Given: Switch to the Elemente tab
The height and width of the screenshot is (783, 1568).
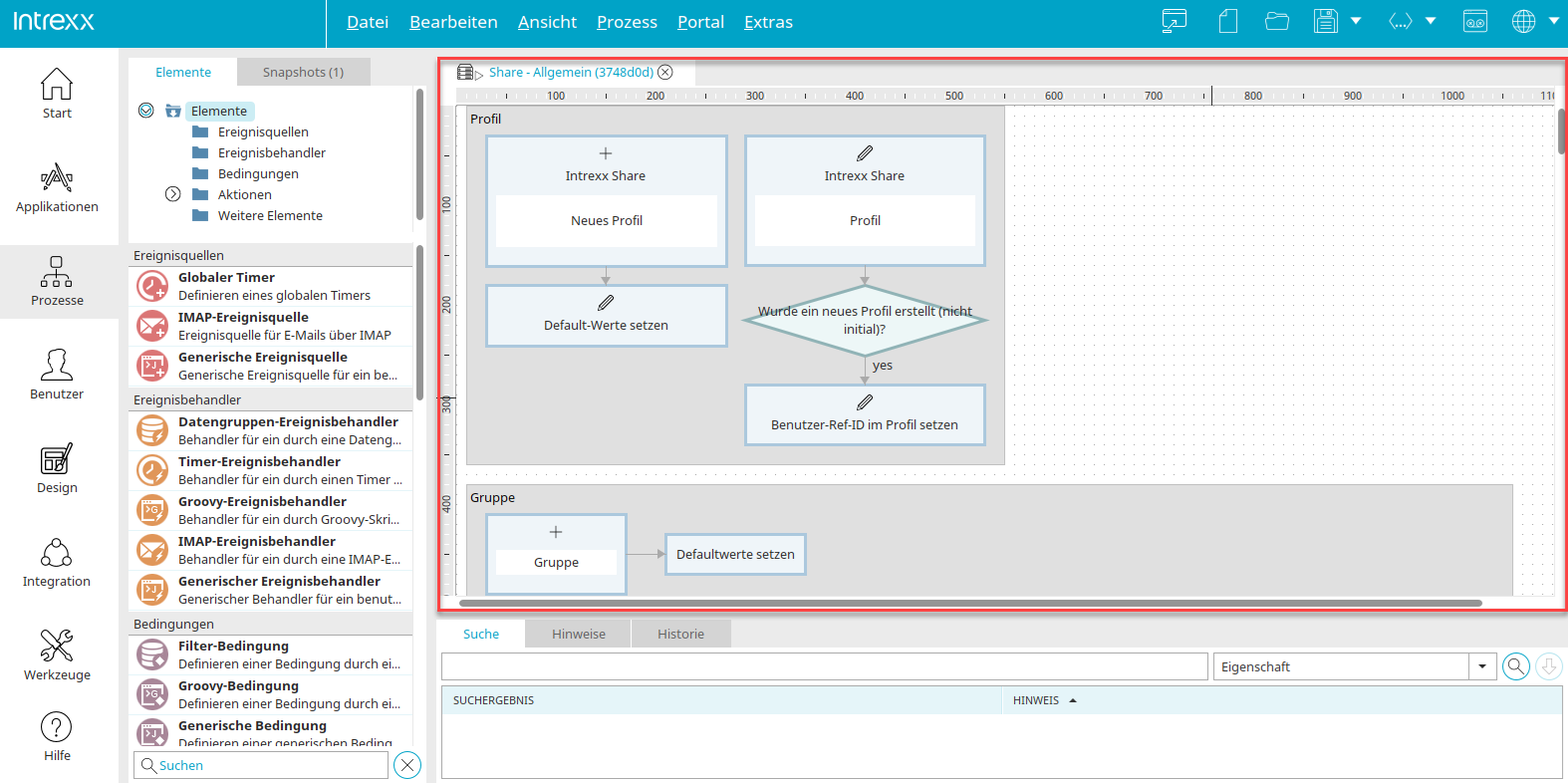Looking at the screenshot, I should [183, 72].
